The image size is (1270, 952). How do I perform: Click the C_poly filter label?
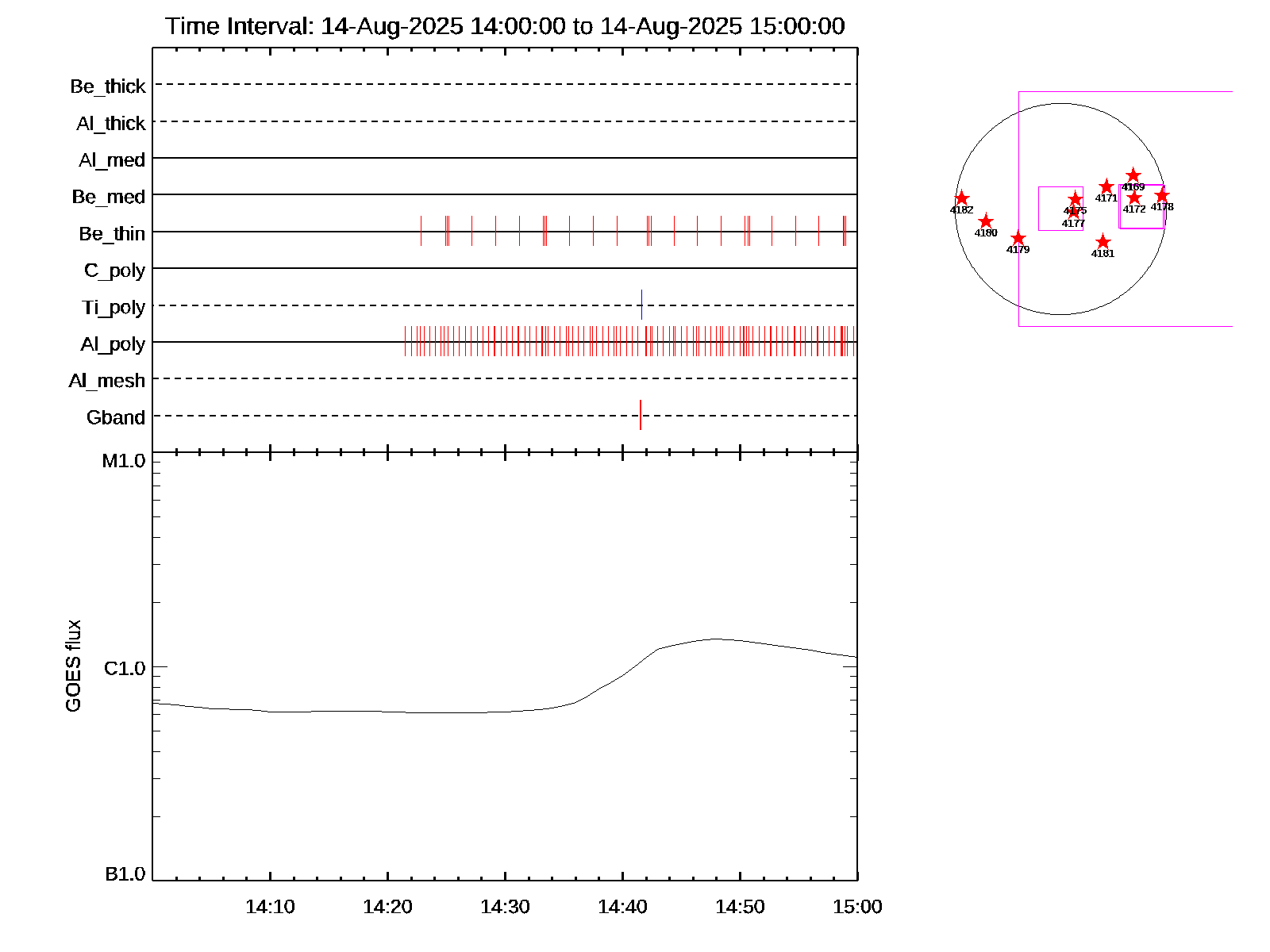tap(114, 271)
